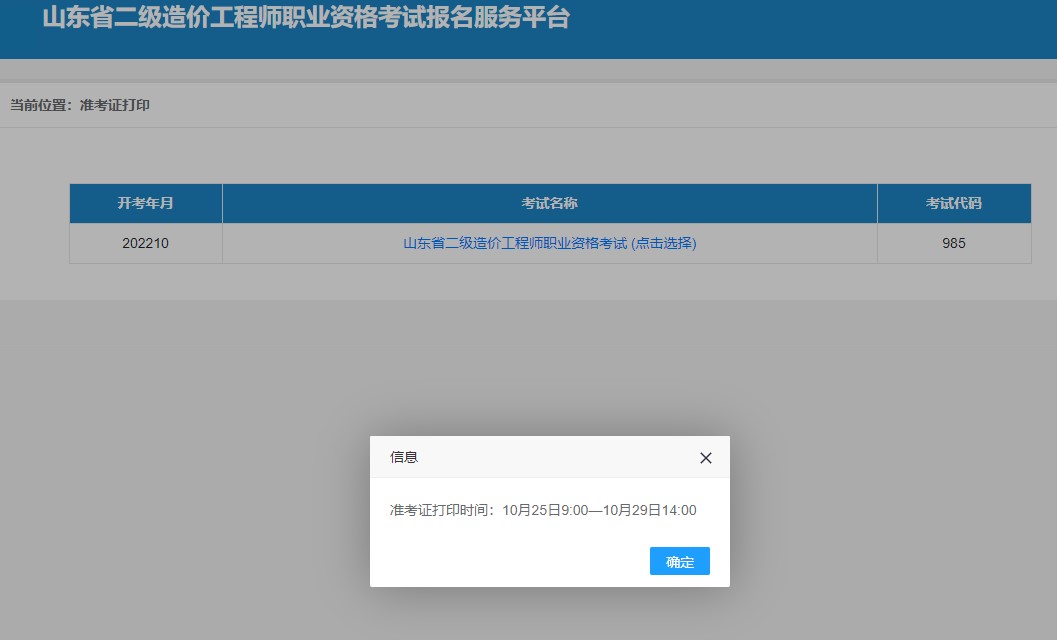Click the 信息 dialog title text
Viewport: 1057px width, 640px height.
(x=404, y=457)
